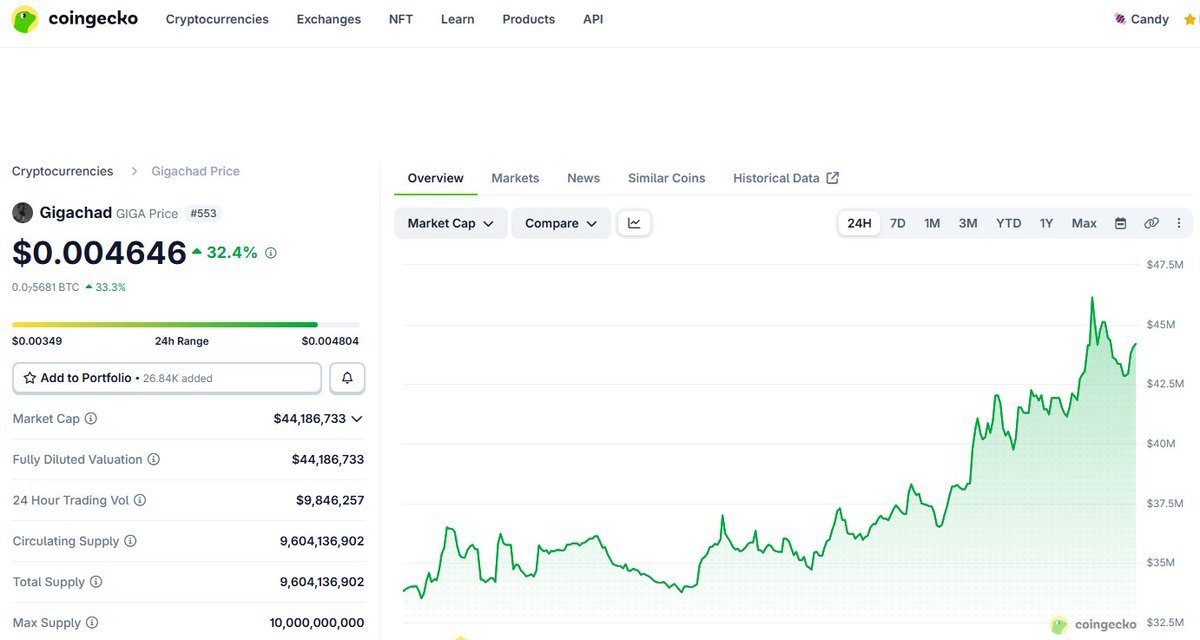Select the Overview tab
This screenshot has width=1200, height=640.
point(435,178)
